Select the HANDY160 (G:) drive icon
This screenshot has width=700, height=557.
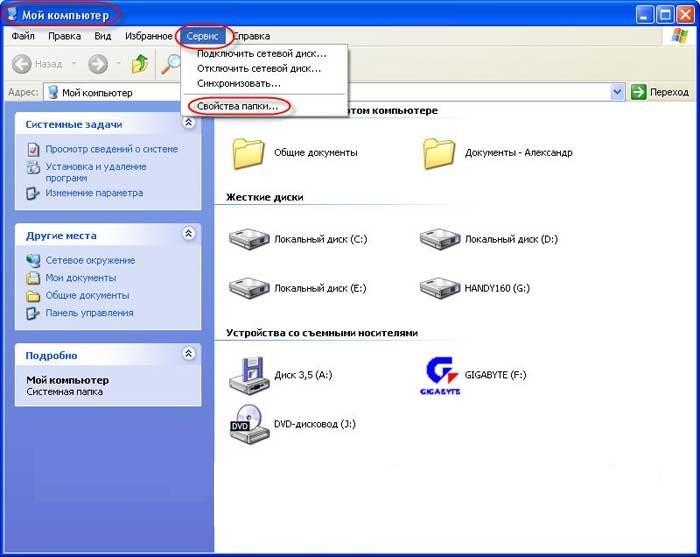point(439,288)
